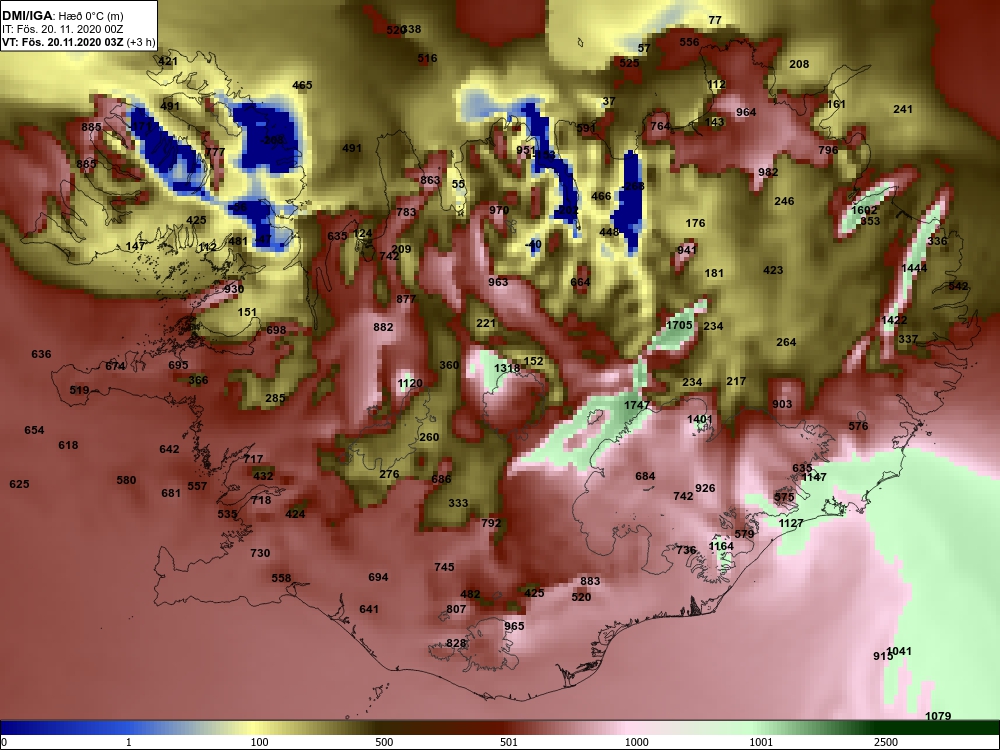Click the map value 516
The image size is (1000, 750).
click(x=427, y=58)
